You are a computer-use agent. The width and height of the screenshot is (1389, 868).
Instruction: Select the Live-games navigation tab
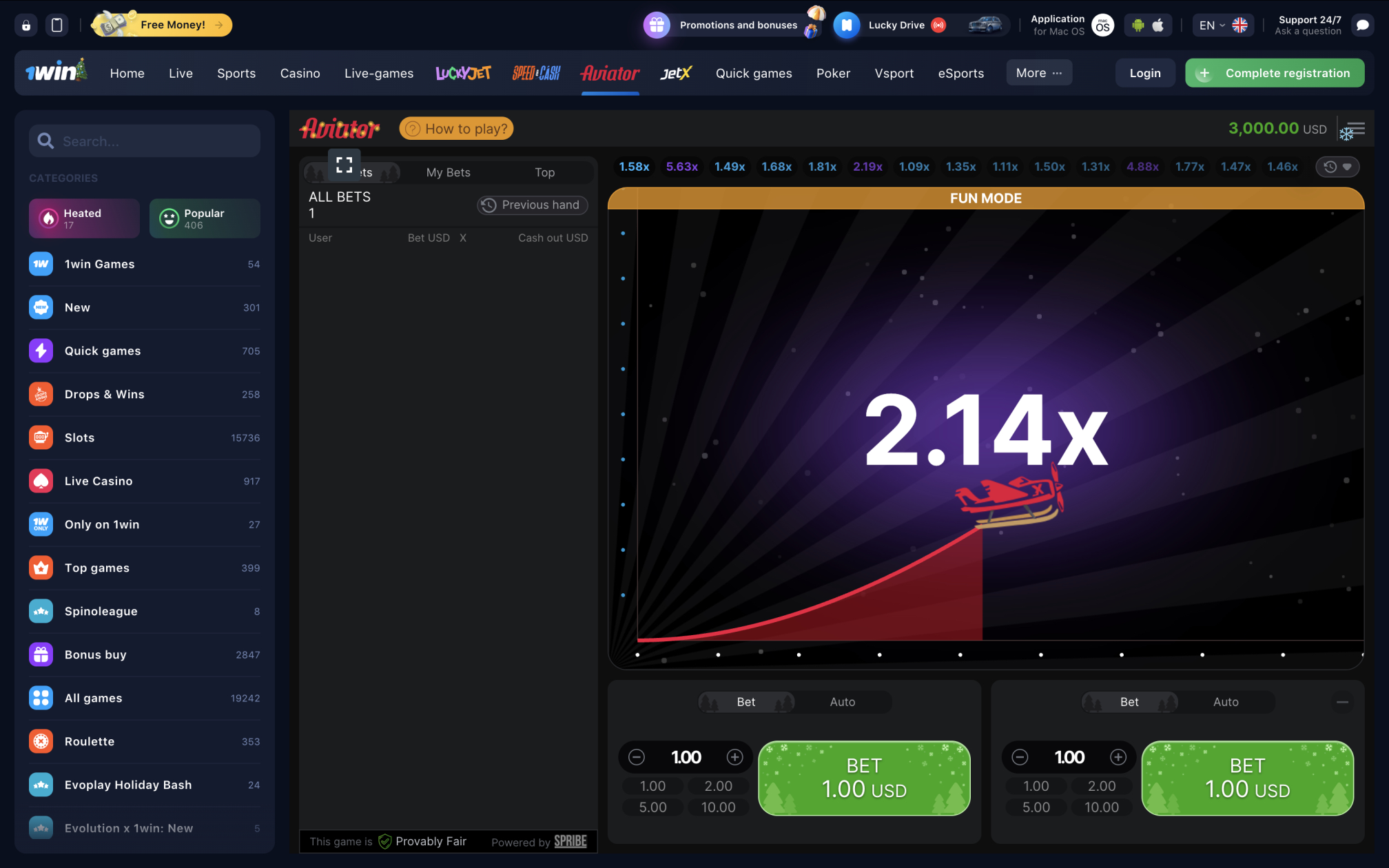point(379,72)
